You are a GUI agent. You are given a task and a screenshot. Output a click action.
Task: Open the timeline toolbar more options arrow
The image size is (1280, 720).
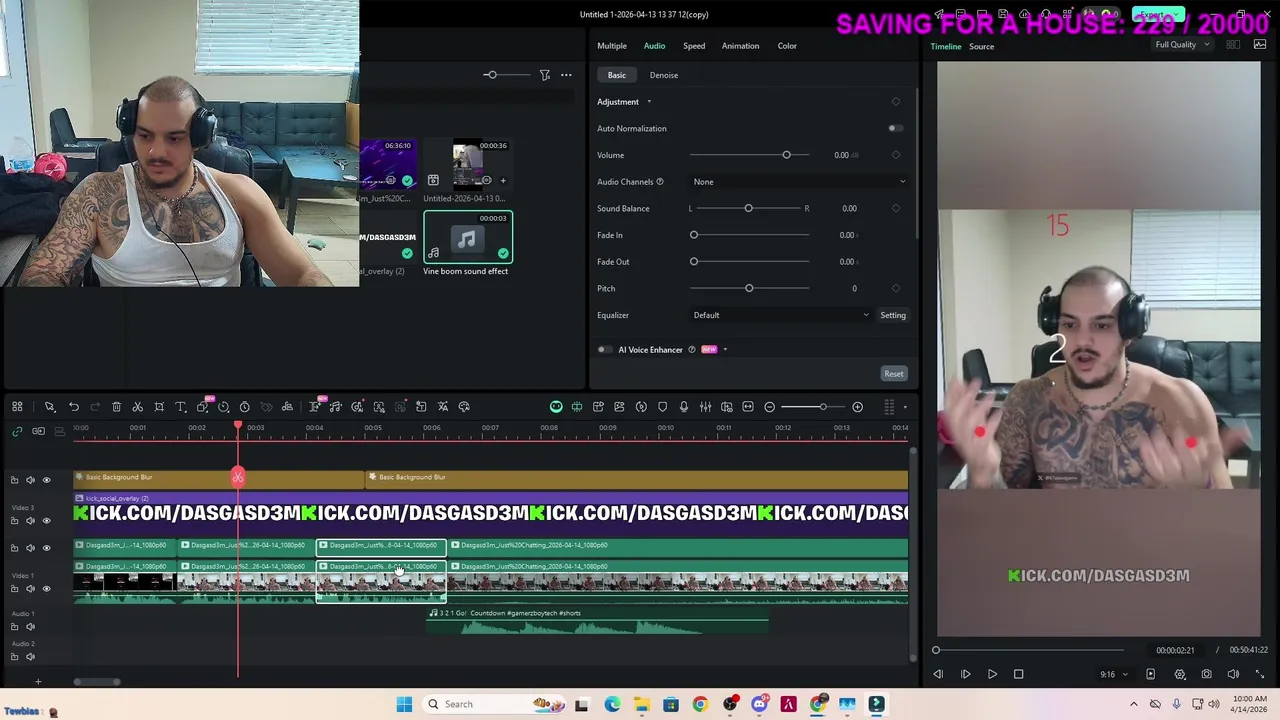[905, 407]
